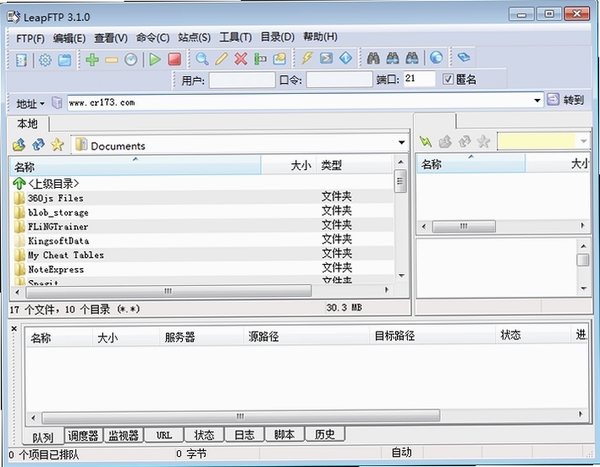The width and height of the screenshot is (600, 467).
Task: Open settings gear icon in toolbar
Action: click(x=45, y=60)
